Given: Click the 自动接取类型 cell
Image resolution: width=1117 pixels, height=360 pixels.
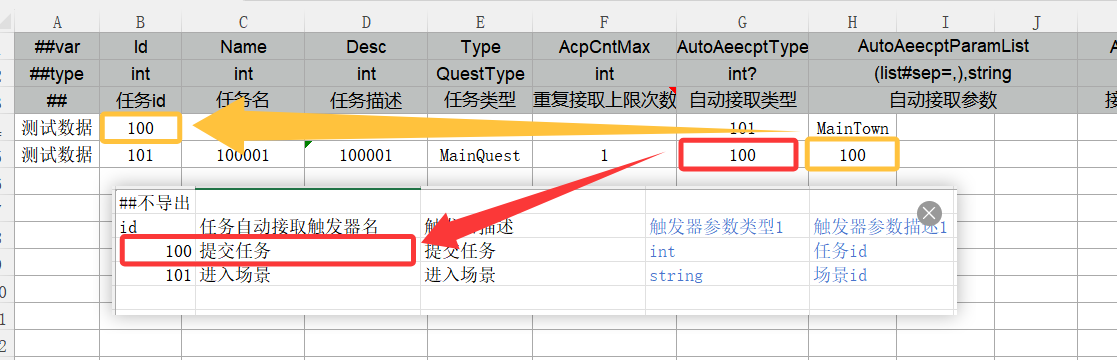Looking at the screenshot, I should pyautogui.click(x=742, y=101).
